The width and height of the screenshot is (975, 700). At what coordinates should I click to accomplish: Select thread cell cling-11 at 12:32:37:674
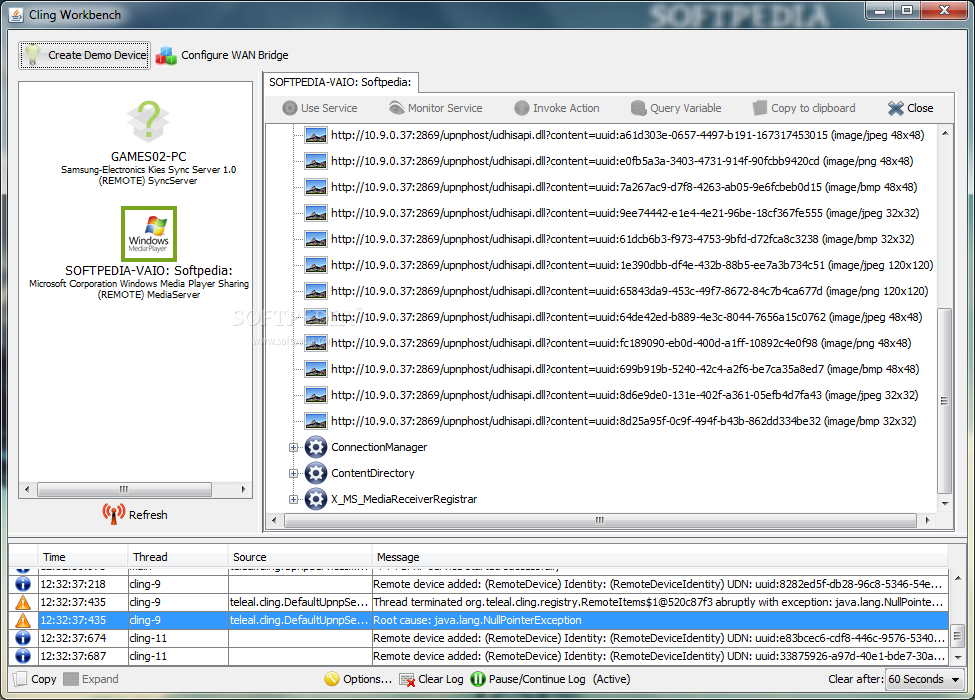pyautogui.click(x=178, y=638)
